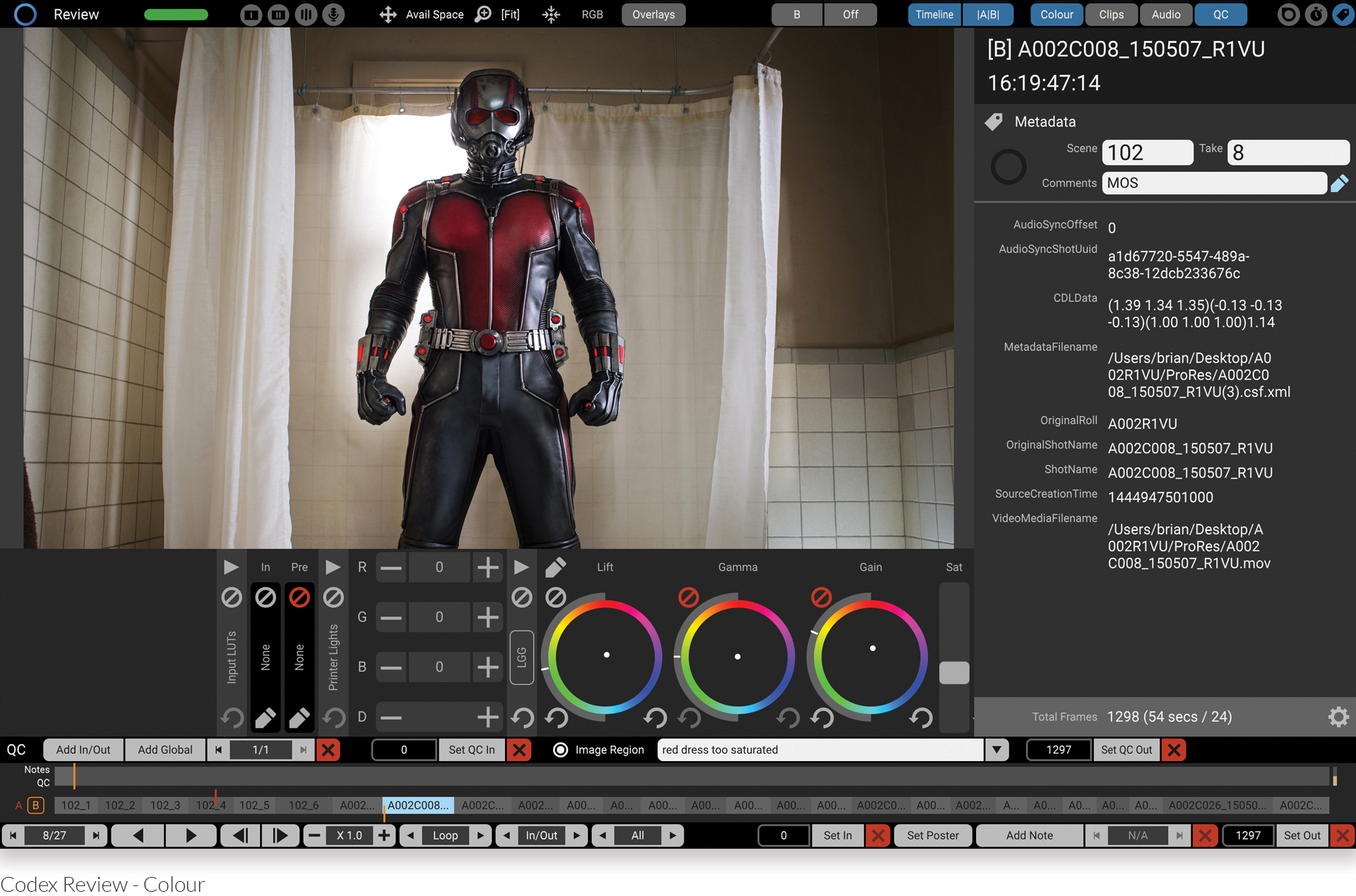Open the Audio tab
Image resolution: width=1356 pixels, height=896 pixels.
1166,14
